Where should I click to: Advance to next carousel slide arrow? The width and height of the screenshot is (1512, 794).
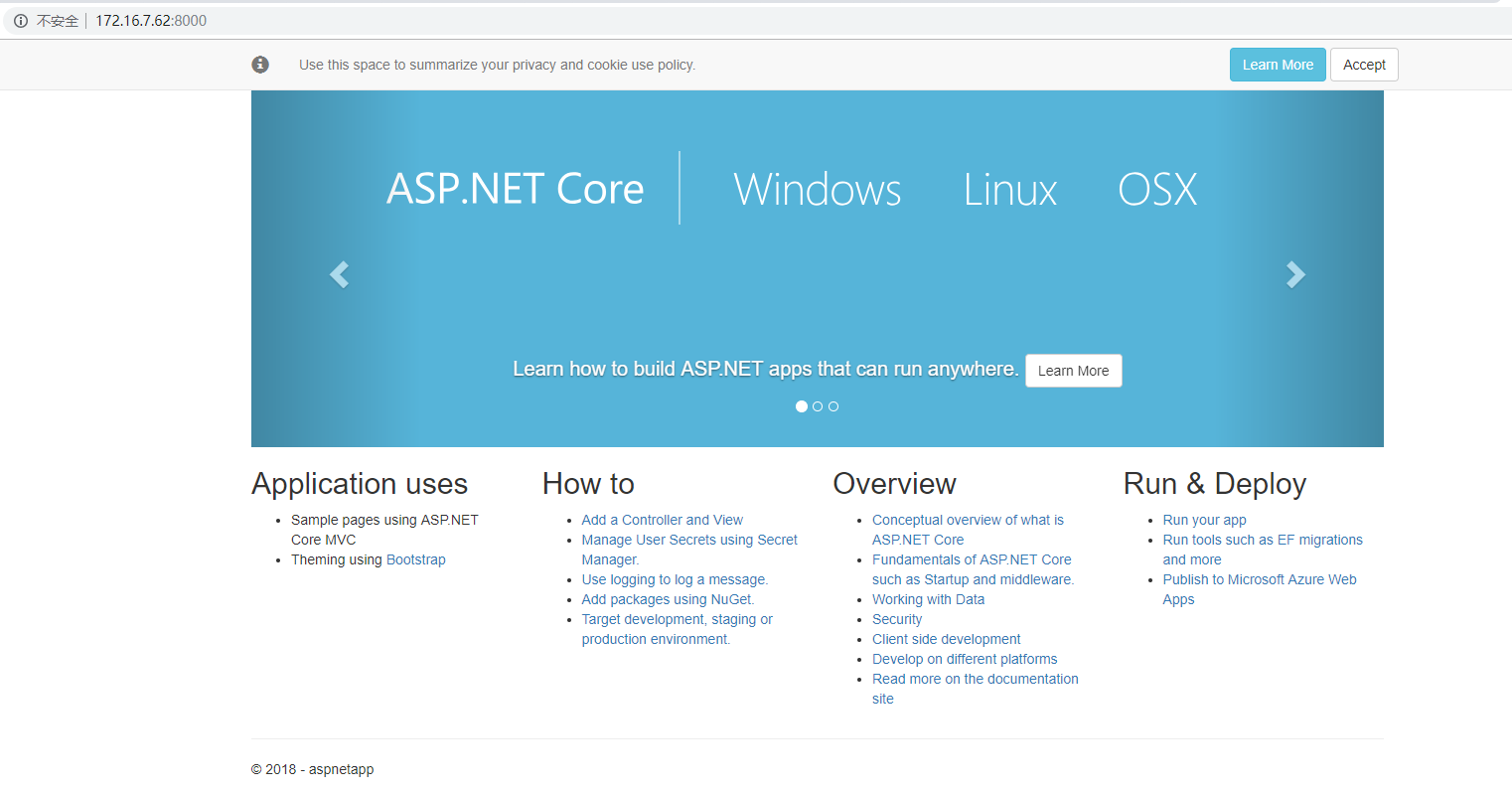(1295, 274)
